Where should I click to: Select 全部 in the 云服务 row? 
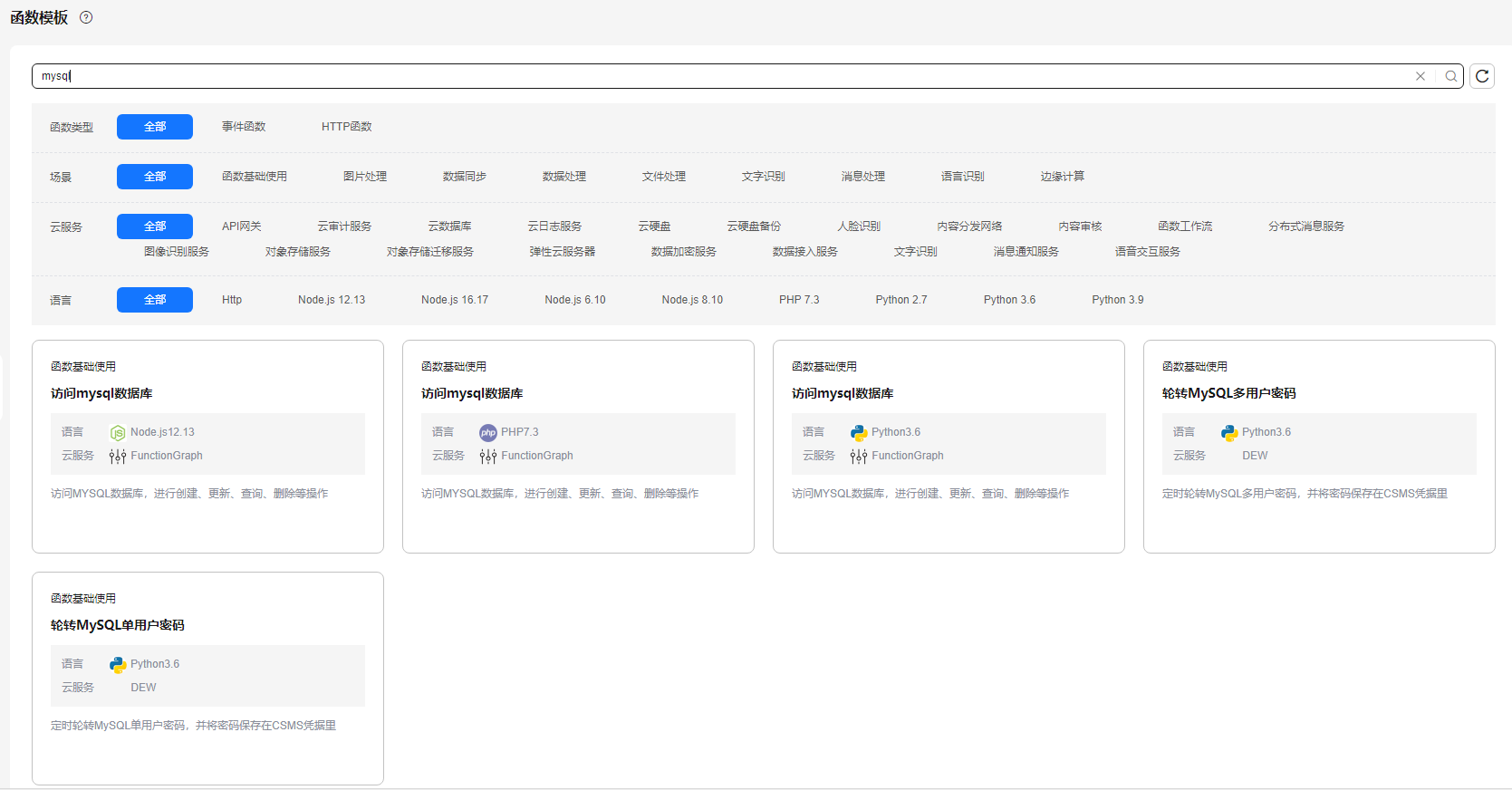(155, 226)
